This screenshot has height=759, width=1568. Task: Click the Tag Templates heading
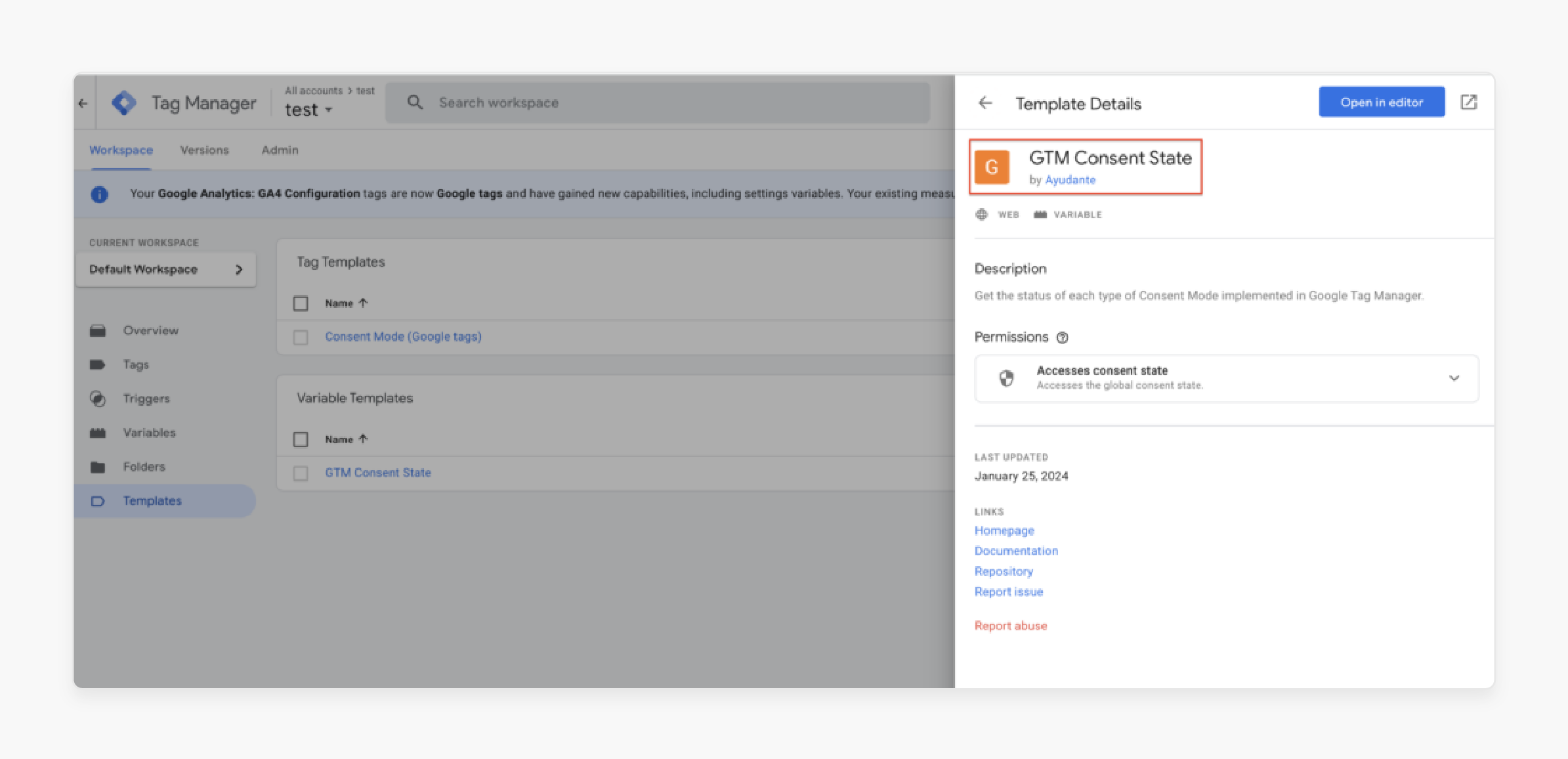pyautogui.click(x=341, y=262)
